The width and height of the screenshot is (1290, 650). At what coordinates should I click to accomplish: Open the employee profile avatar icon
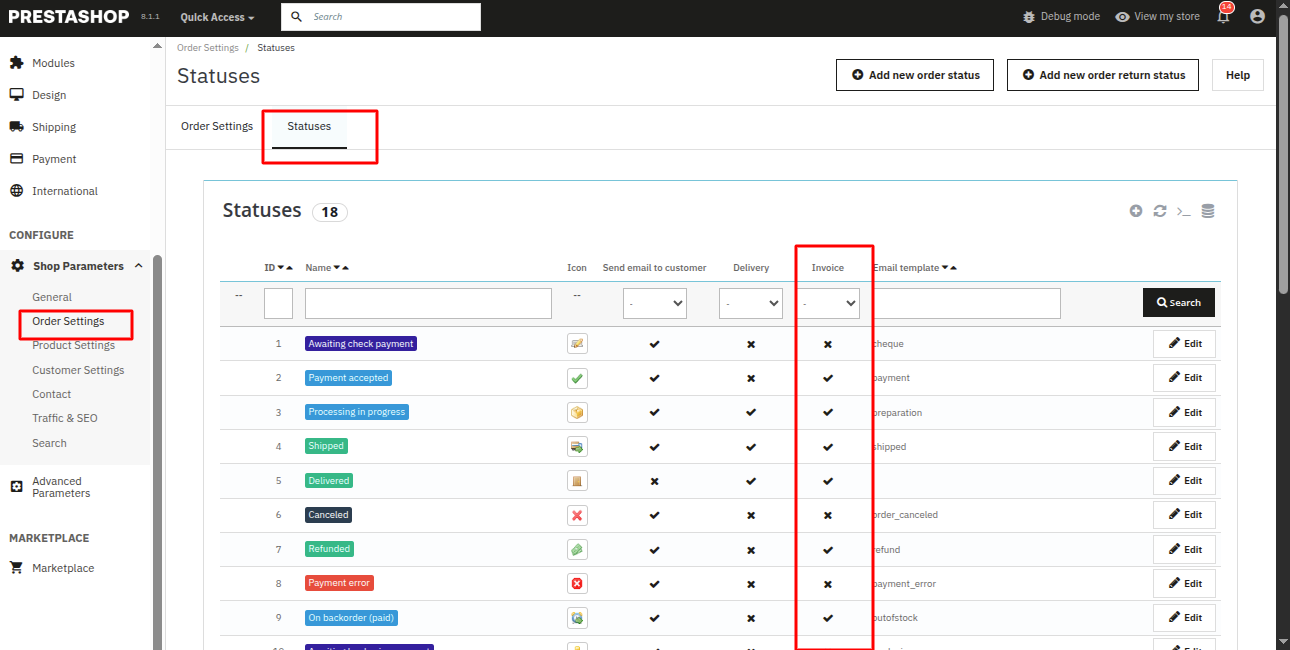(1258, 17)
